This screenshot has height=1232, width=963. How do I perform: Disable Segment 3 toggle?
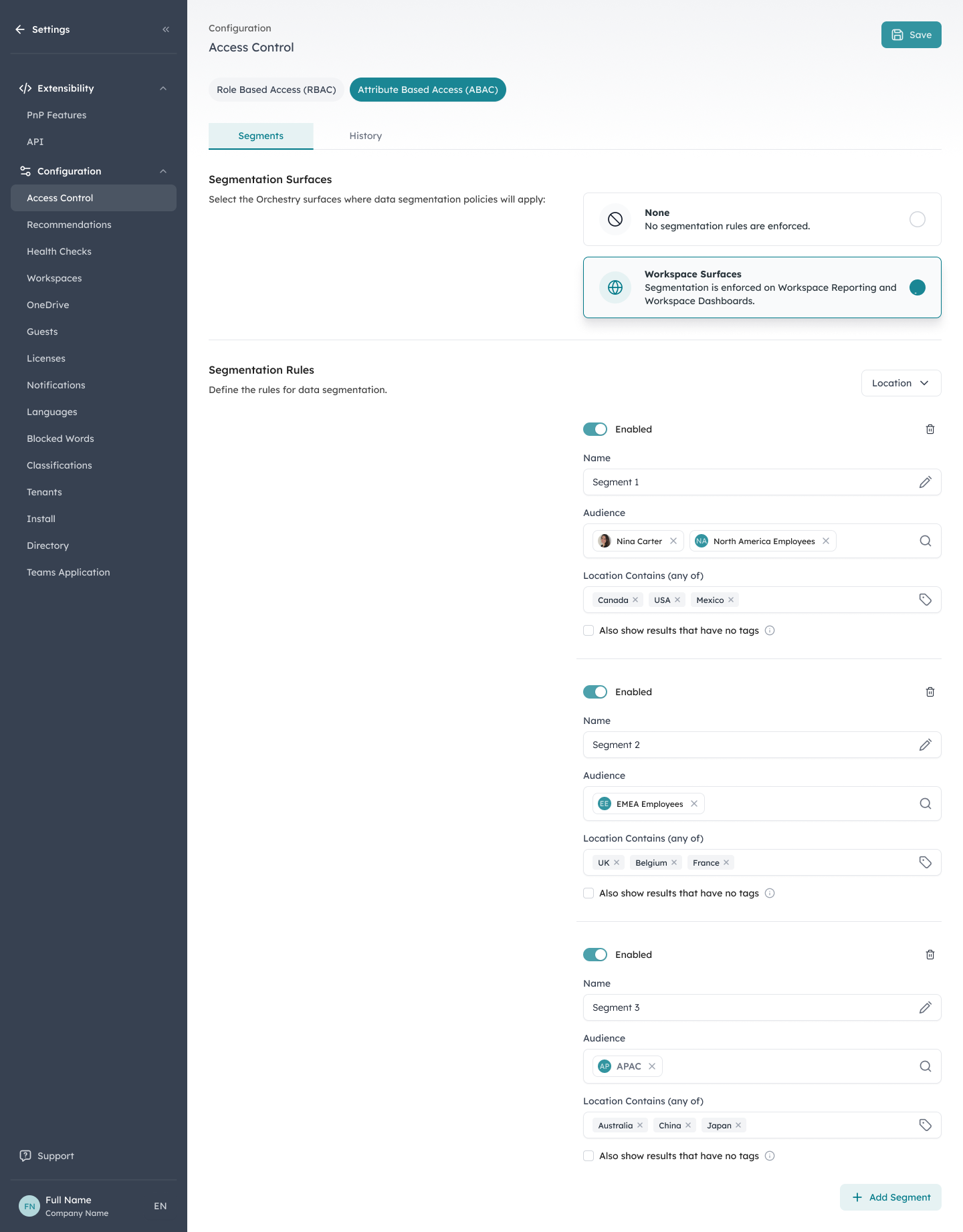(x=595, y=955)
